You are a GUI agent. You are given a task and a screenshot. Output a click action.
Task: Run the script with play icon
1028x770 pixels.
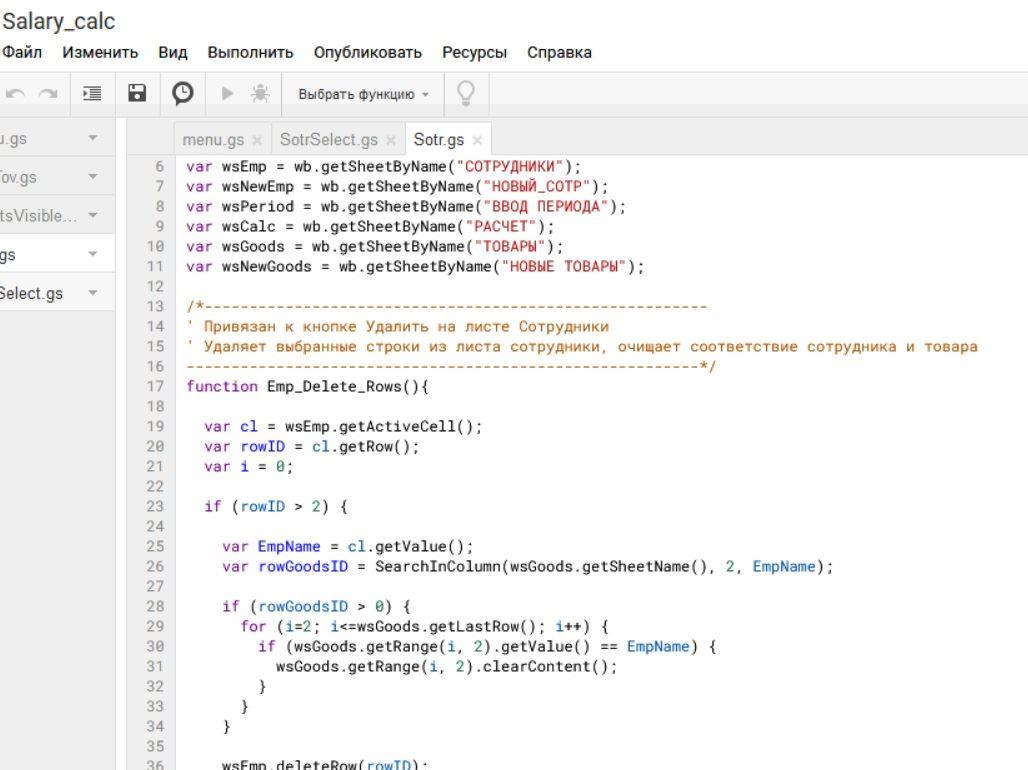click(227, 94)
